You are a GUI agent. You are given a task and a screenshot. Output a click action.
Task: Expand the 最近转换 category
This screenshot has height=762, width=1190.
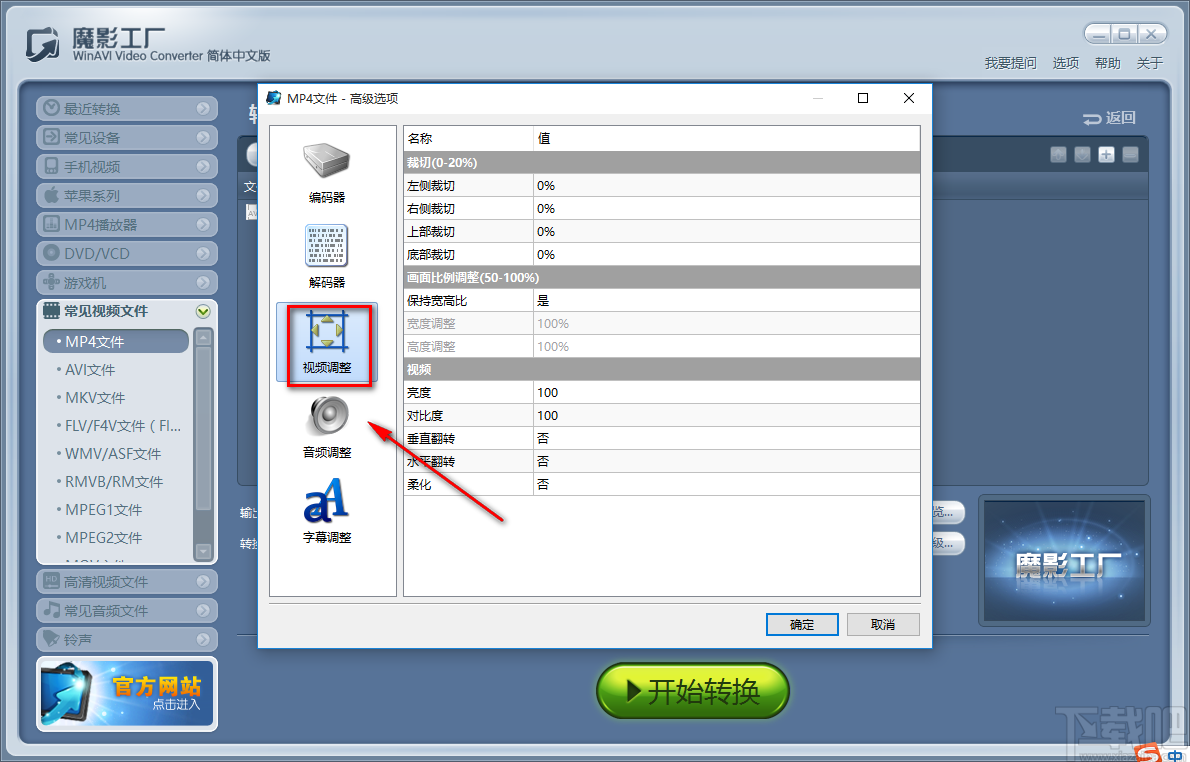coord(127,109)
